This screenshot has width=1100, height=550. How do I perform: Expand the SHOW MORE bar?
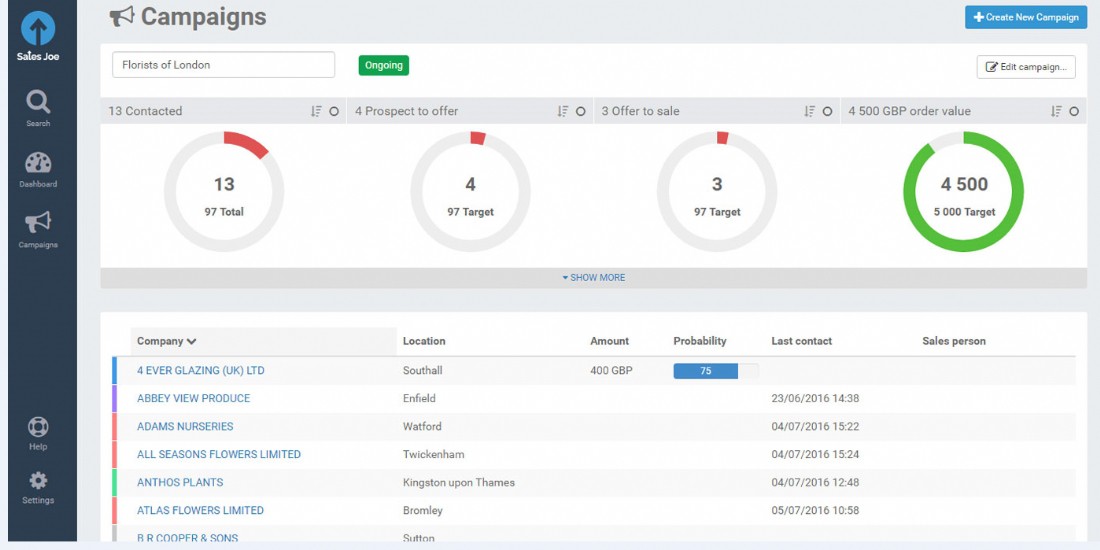593,278
